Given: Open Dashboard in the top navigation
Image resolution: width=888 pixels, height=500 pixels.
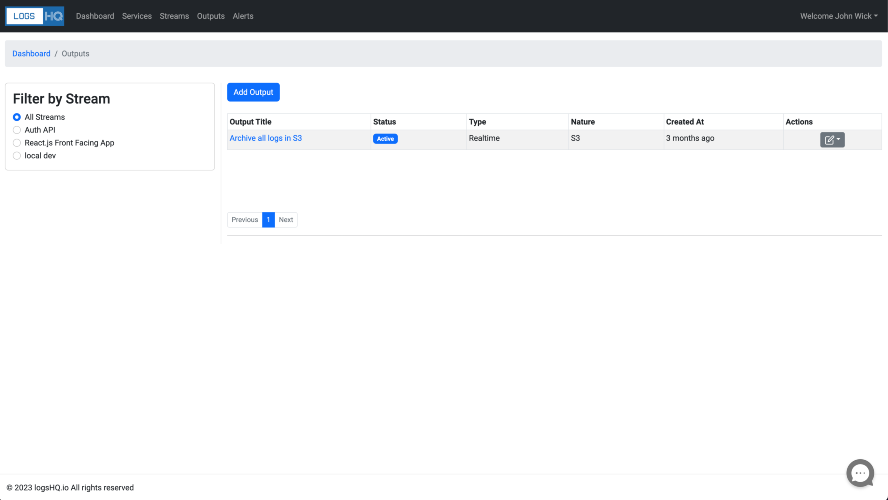Looking at the screenshot, I should [95, 16].
